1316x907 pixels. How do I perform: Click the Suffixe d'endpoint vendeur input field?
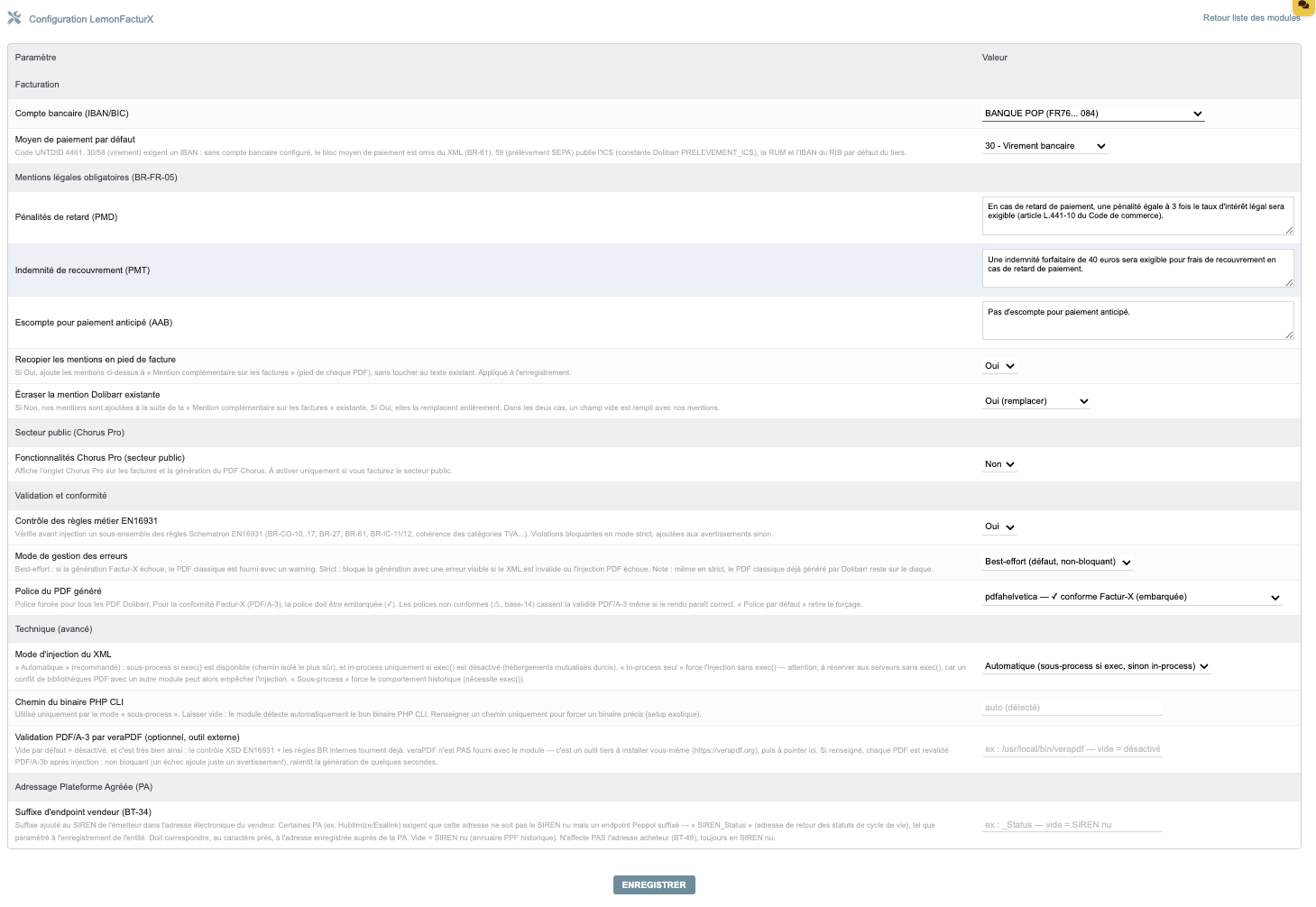click(x=1072, y=825)
